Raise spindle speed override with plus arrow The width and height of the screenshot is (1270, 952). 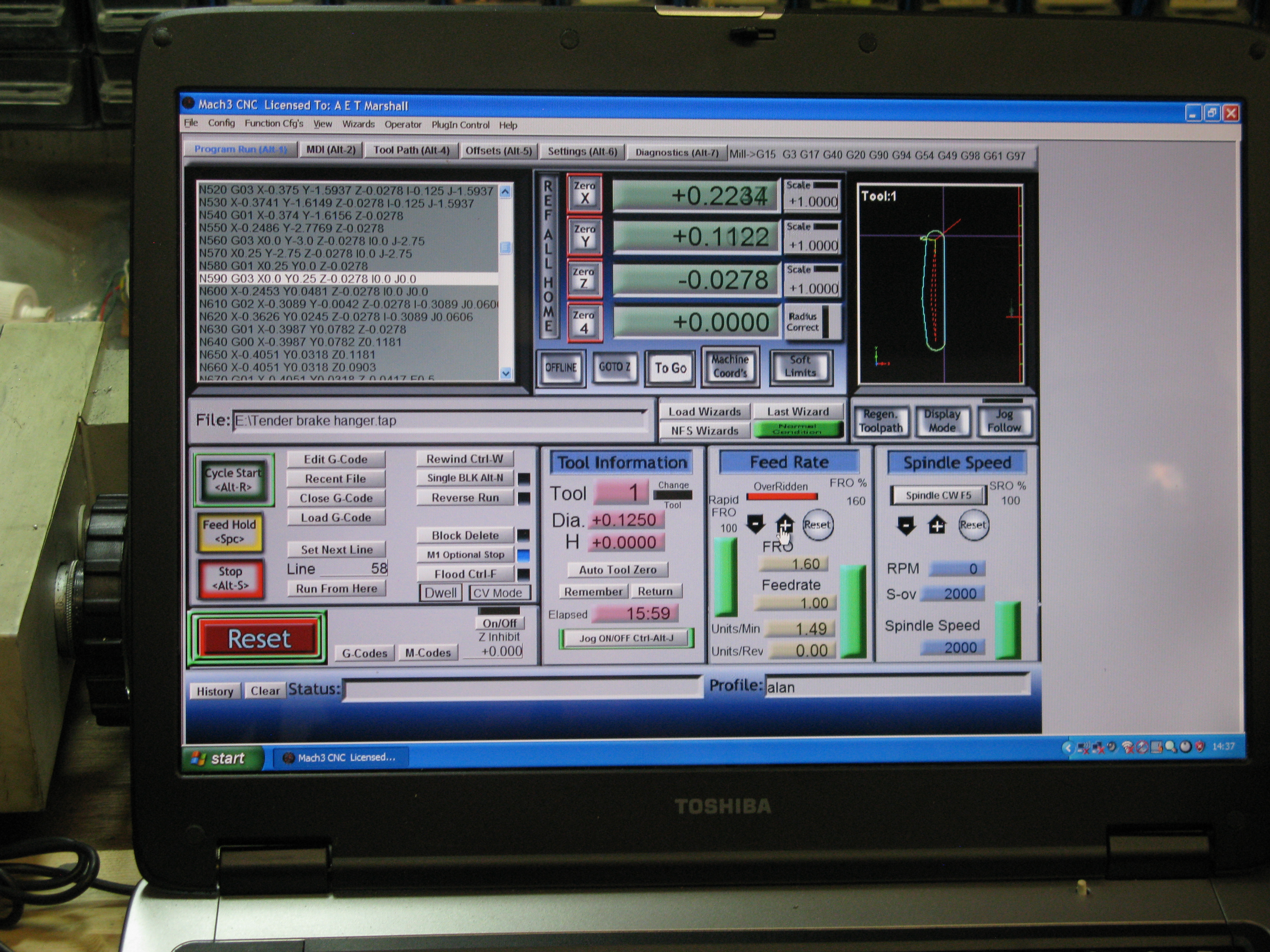click(937, 525)
